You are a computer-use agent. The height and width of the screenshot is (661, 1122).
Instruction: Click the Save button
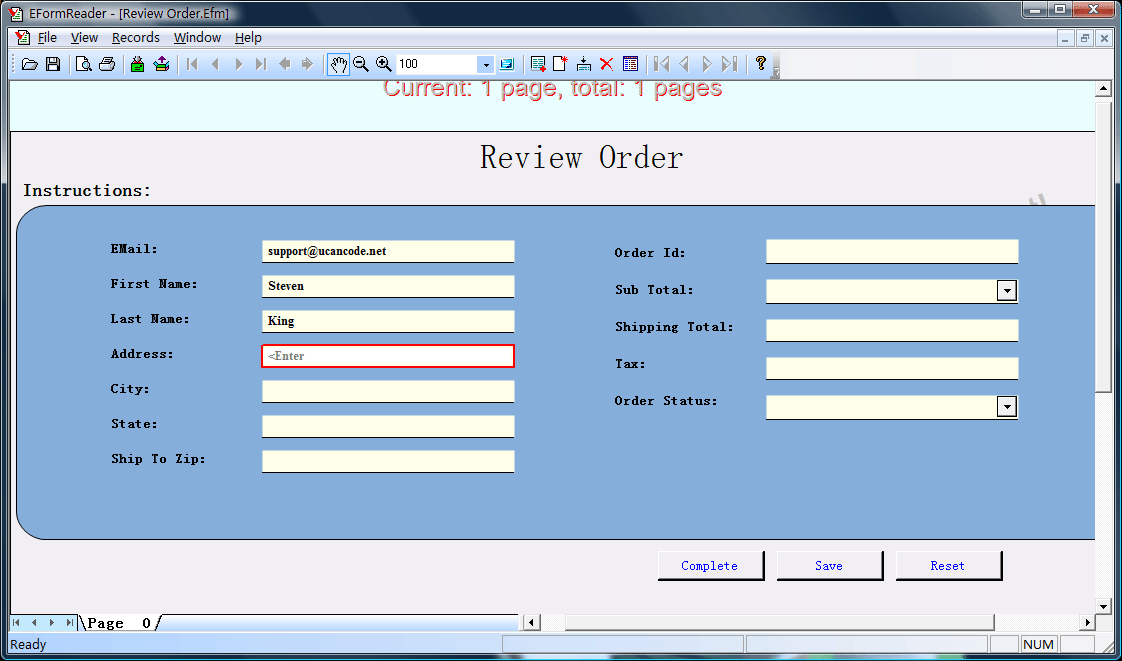830,565
